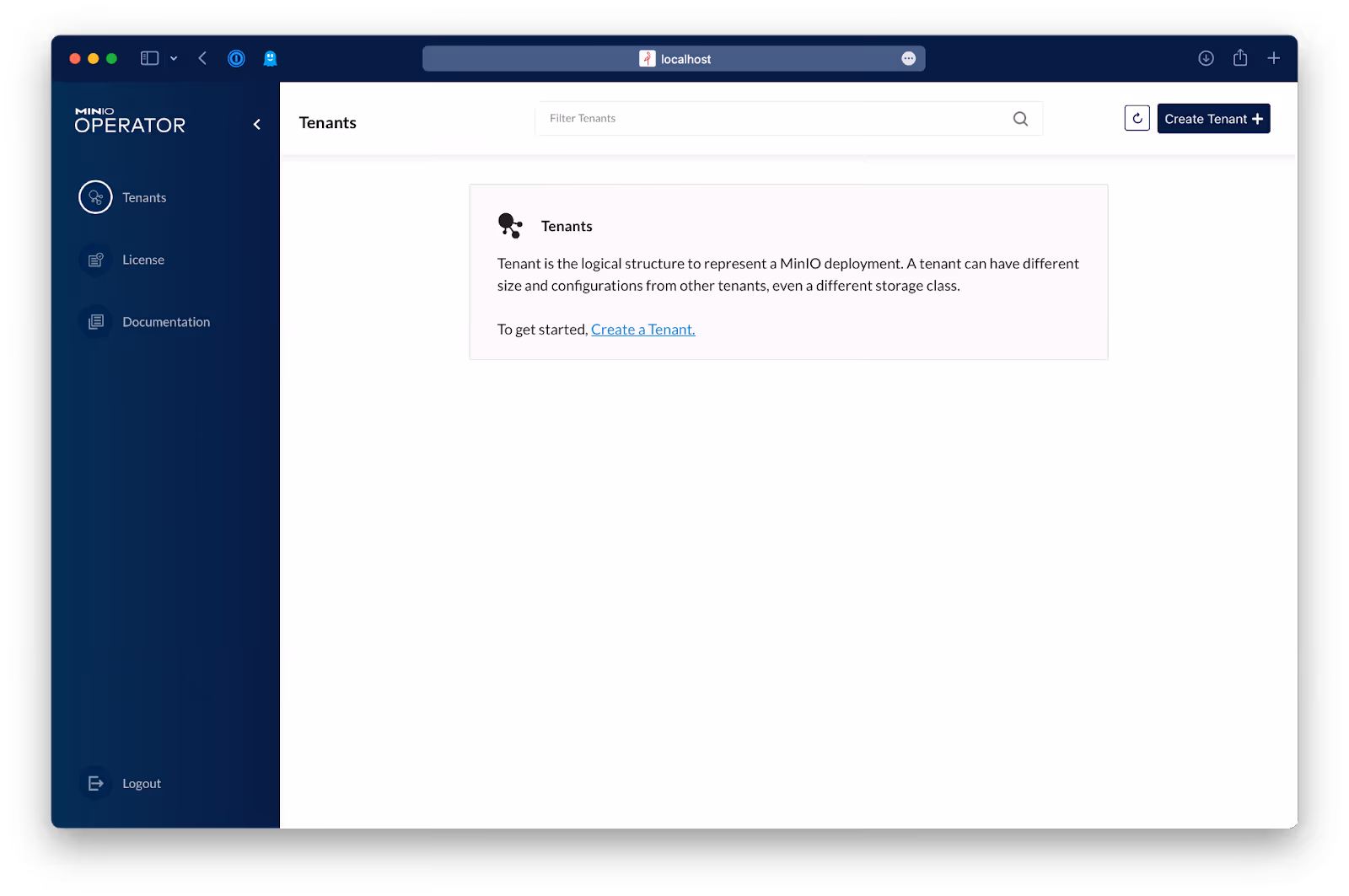Collapse the Operator sidebar with the chevron
This screenshot has height=896, width=1349.
point(257,125)
